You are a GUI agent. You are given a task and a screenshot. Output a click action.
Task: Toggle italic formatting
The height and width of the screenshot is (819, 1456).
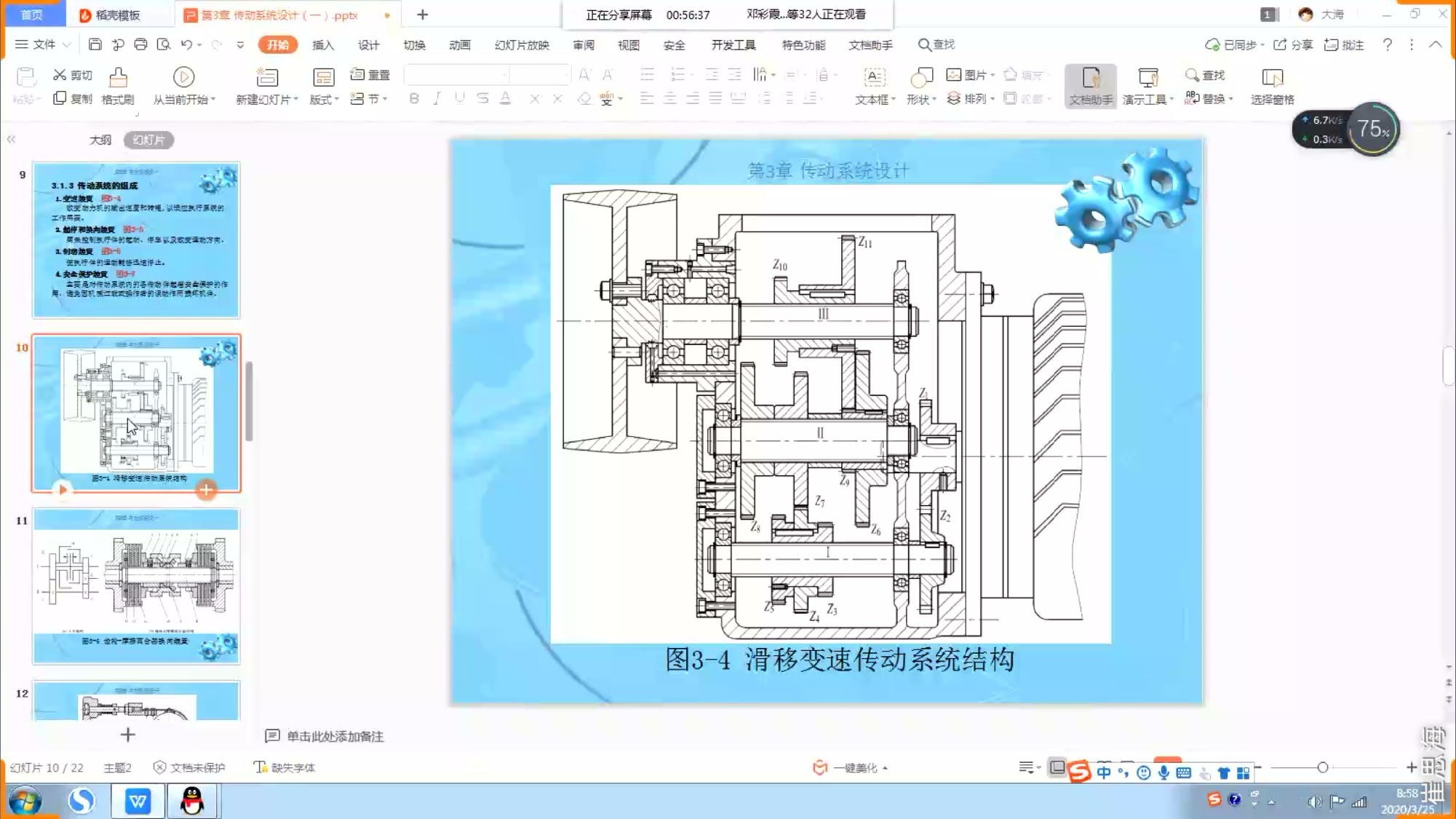coord(437,98)
